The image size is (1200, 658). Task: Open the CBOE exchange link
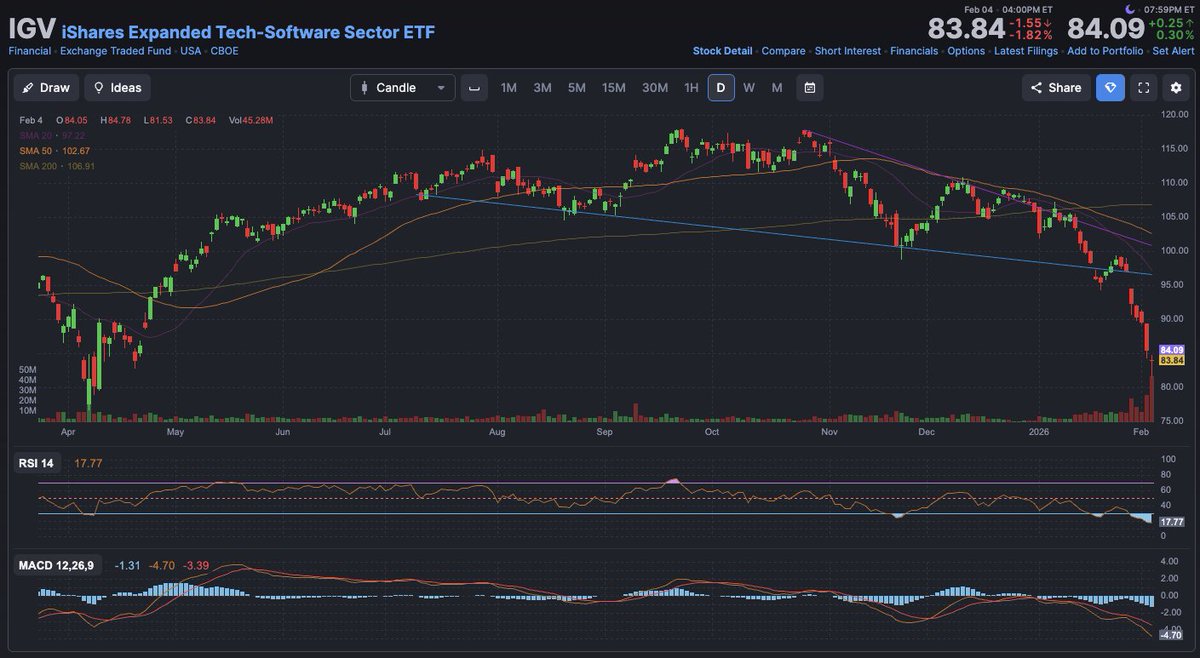tap(225, 50)
